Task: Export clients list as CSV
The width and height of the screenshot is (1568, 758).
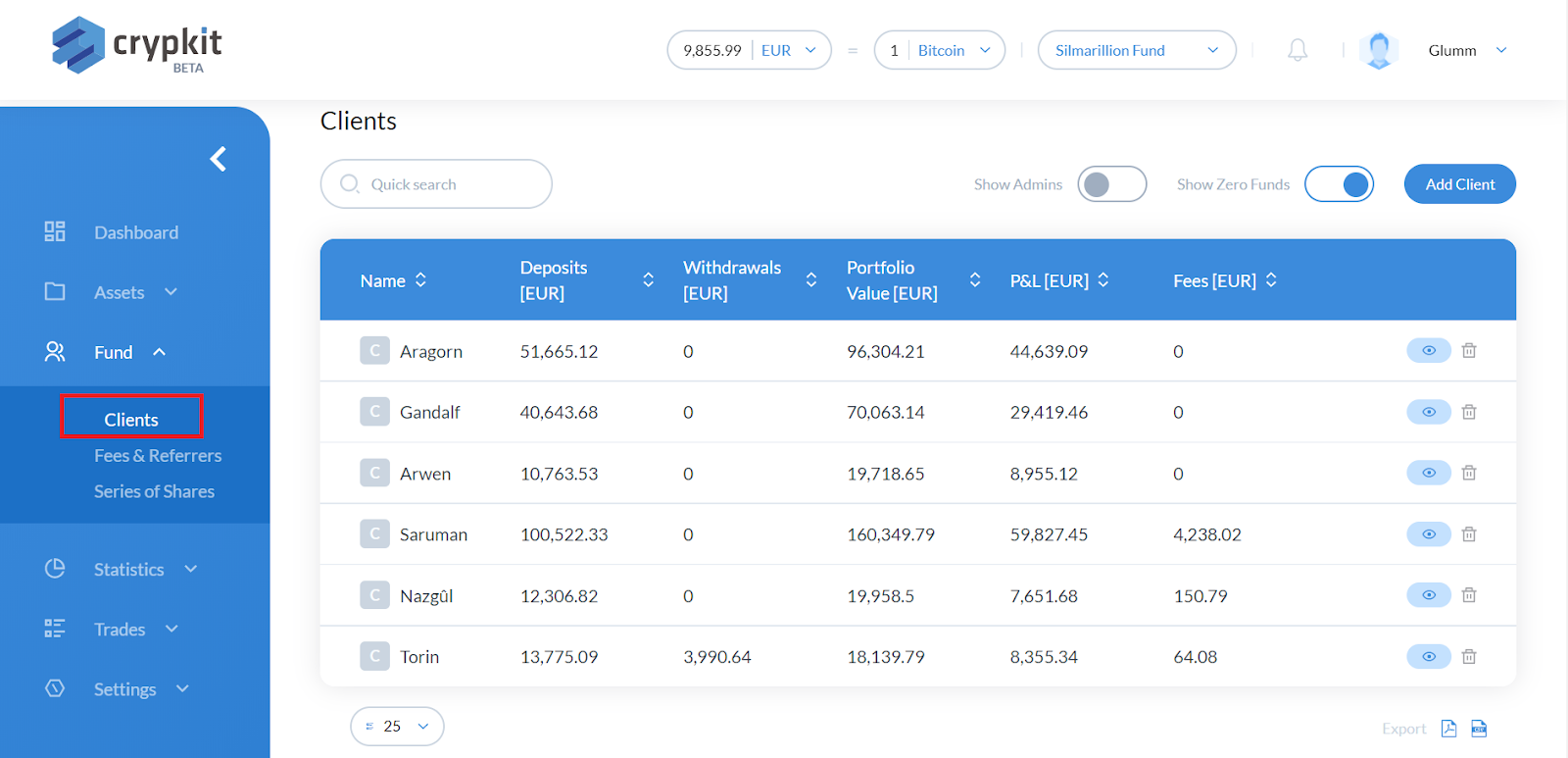Action: point(1479,728)
